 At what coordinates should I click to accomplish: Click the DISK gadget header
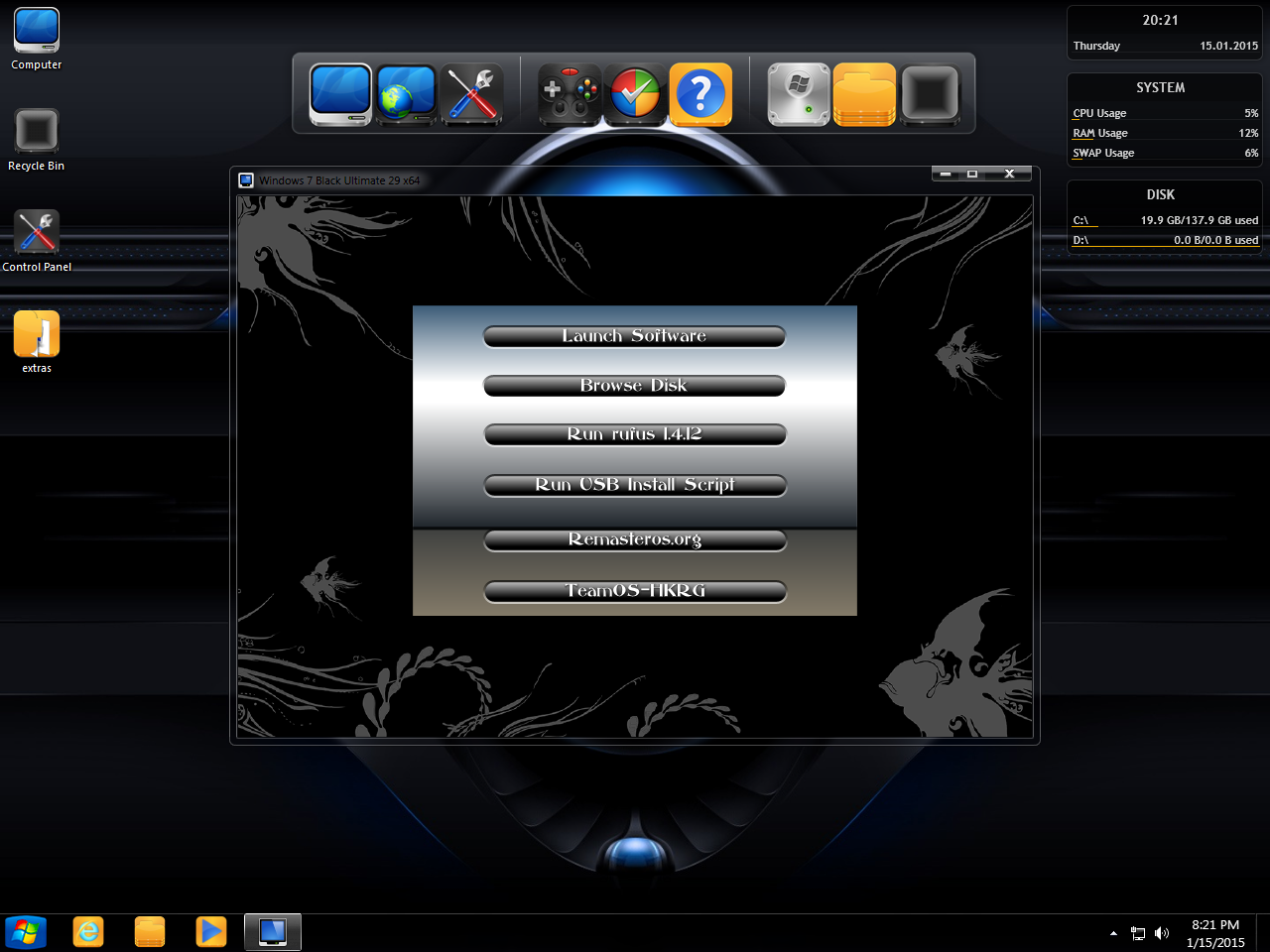click(x=1160, y=194)
